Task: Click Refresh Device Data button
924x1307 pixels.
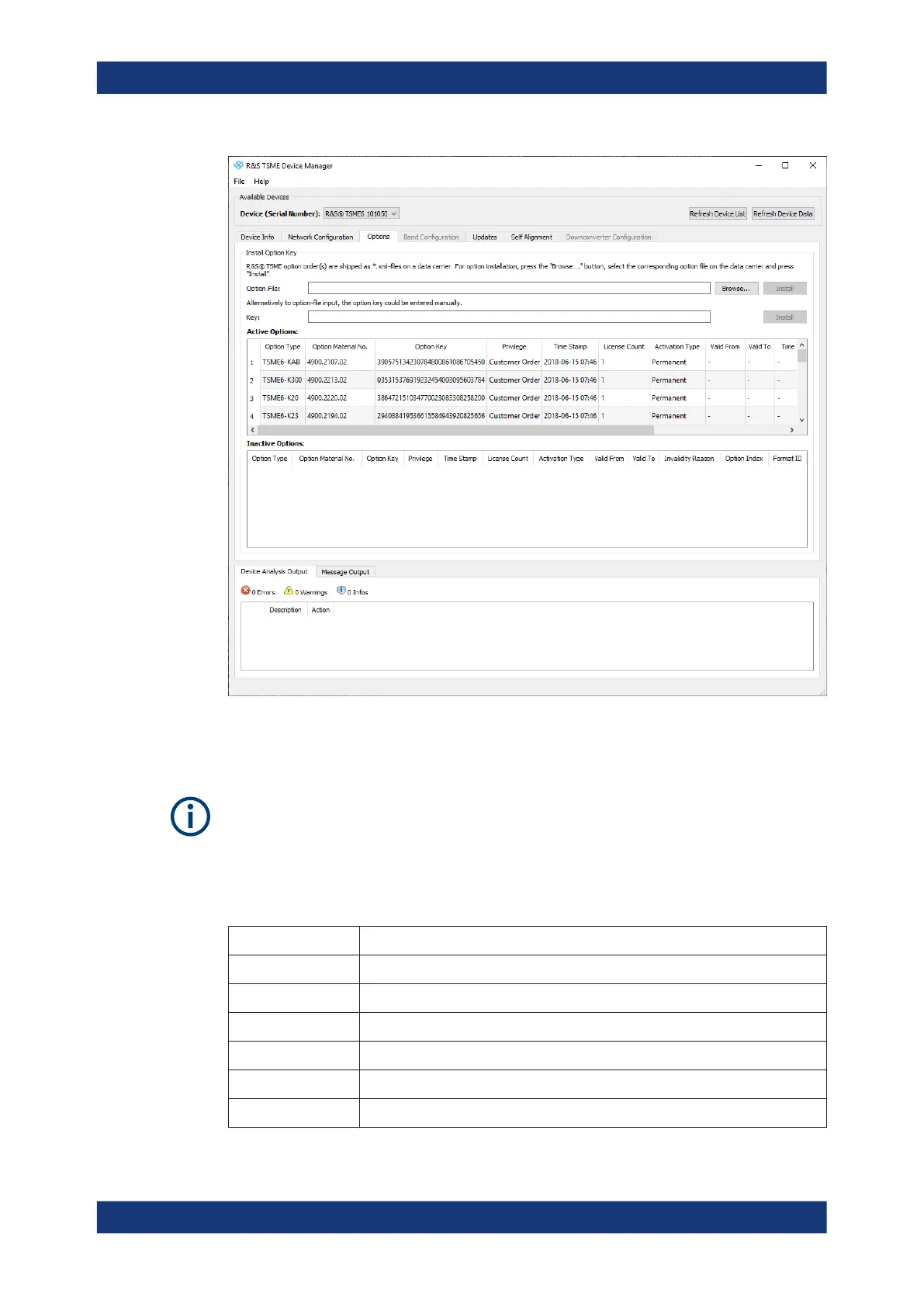Action: (x=783, y=213)
